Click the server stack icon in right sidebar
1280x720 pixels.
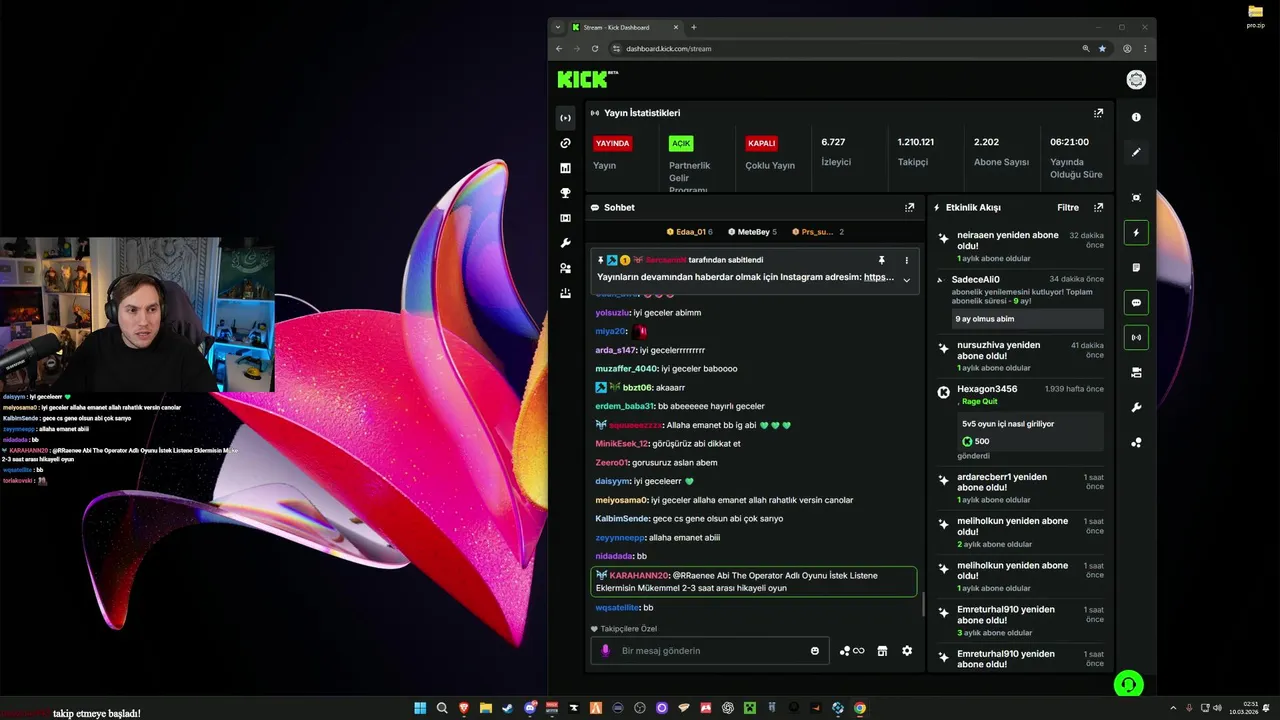coord(1136,372)
